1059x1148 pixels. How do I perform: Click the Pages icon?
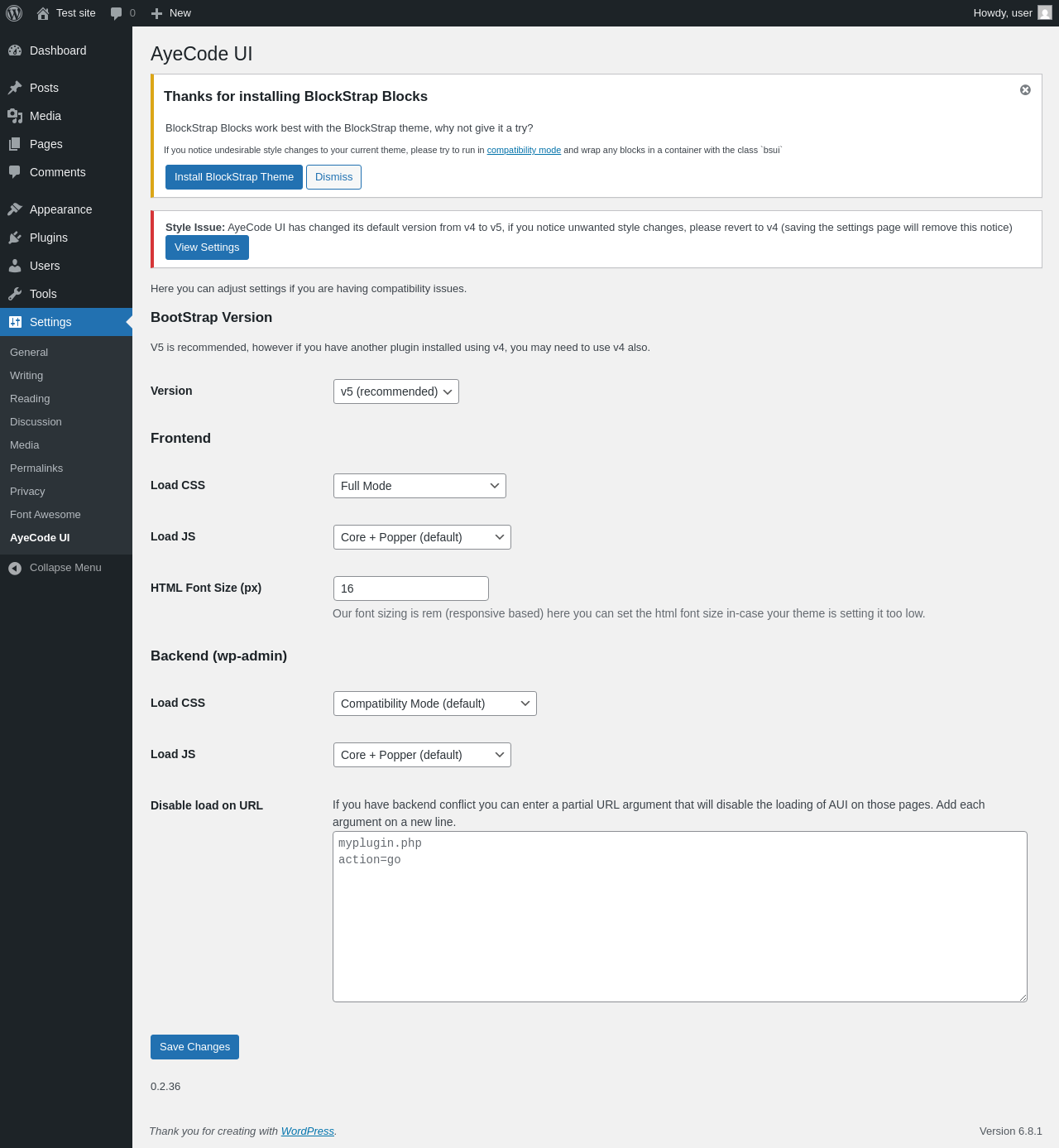pyautogui.click(x=15, y=144)
